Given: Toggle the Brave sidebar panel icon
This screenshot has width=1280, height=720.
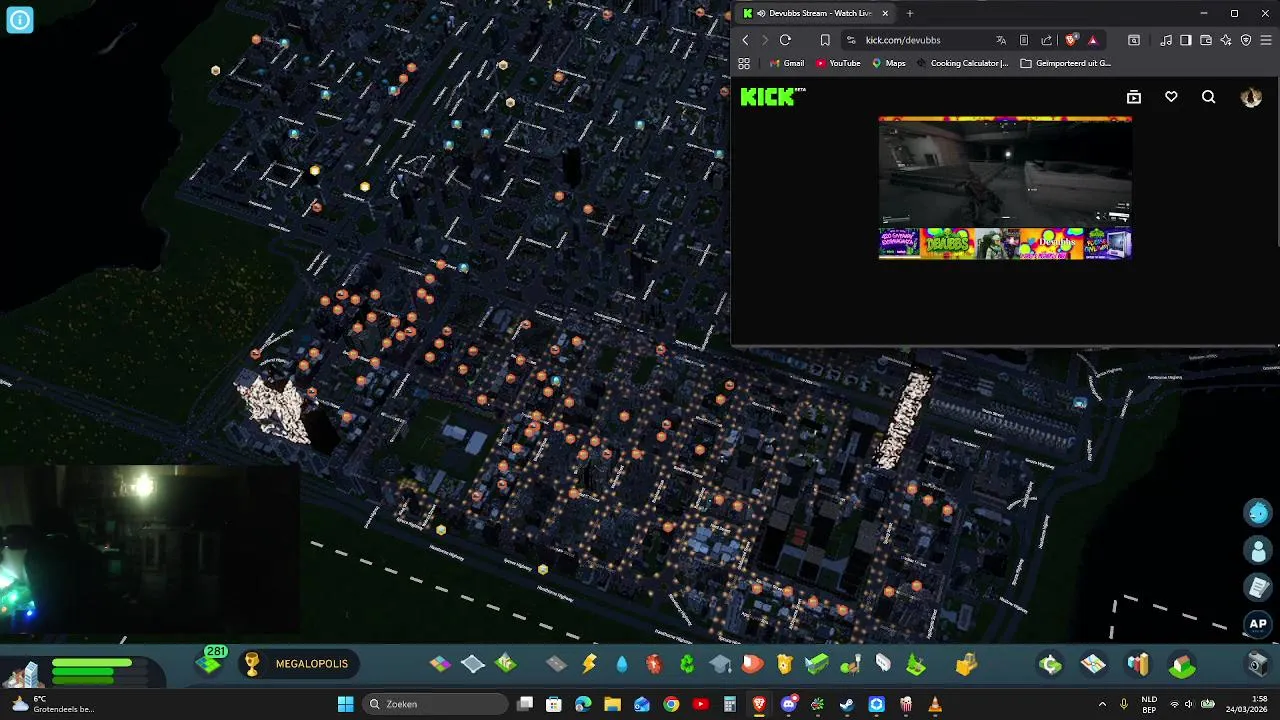Looking at the screenshot, I should click(x=1186, y=40).
